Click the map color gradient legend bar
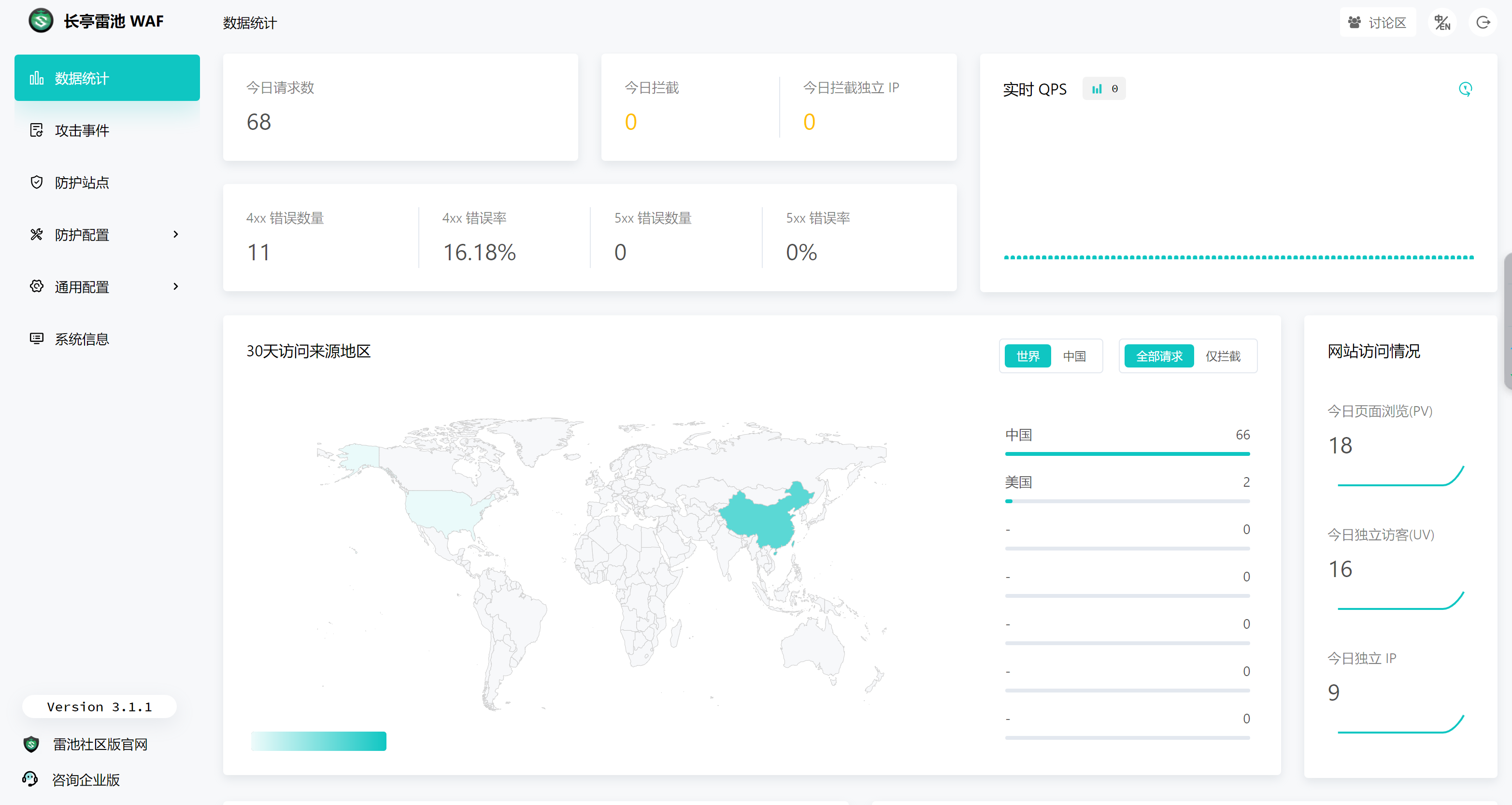The image size is (1512, 805). tap(318, 741)
